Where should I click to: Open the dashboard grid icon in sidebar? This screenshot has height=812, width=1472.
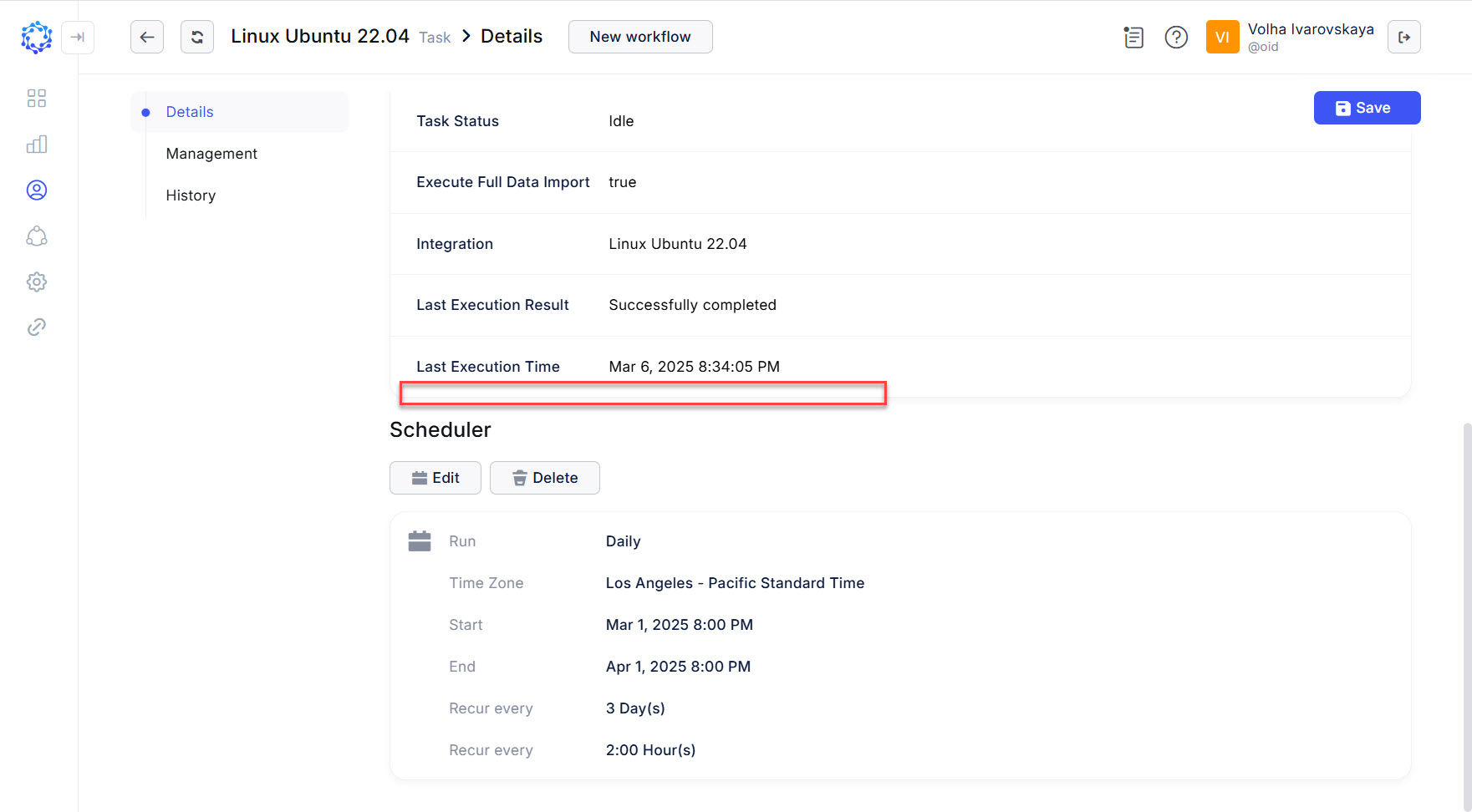(x=37, y=98)
